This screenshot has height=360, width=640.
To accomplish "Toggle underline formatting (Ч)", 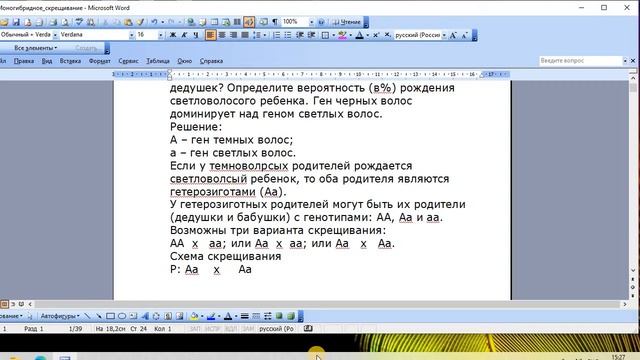I will pos(196,35).
